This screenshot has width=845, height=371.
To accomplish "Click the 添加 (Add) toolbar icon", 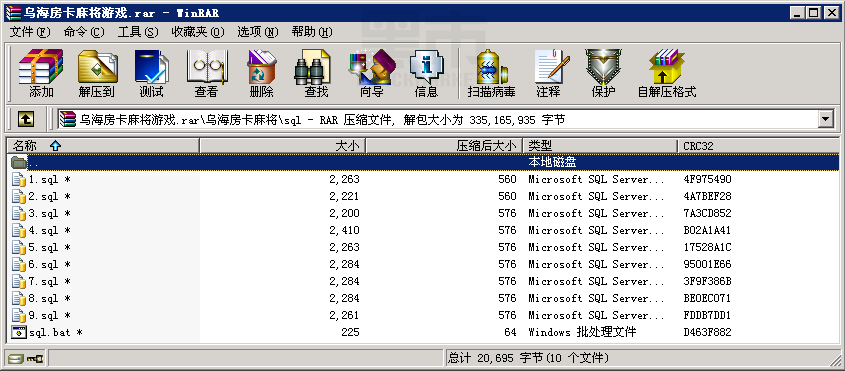I will (x=41, y=73).
